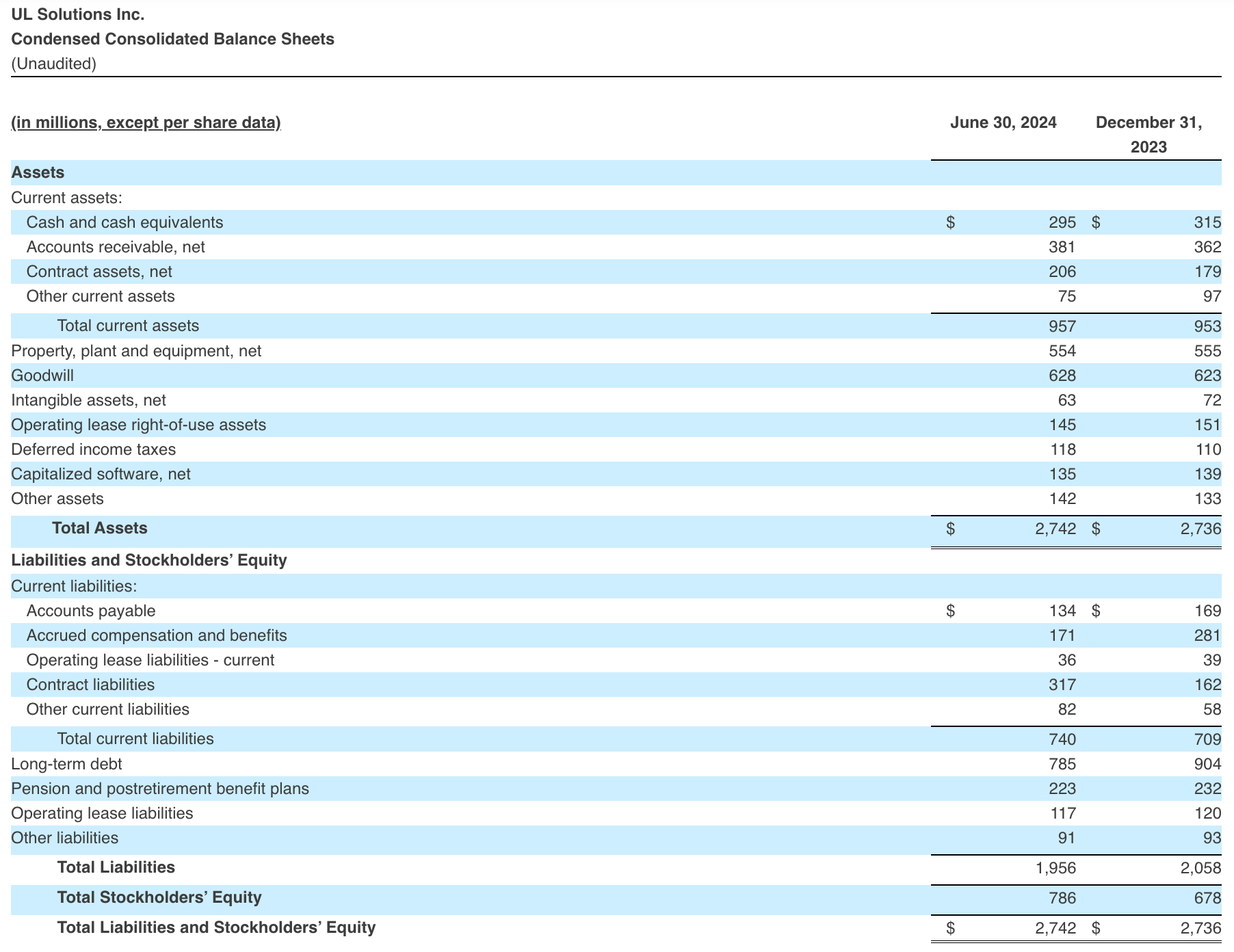Click the 'Contract assets, net' label
This screenshot has width=1234, height=952.
coord(99,272)
